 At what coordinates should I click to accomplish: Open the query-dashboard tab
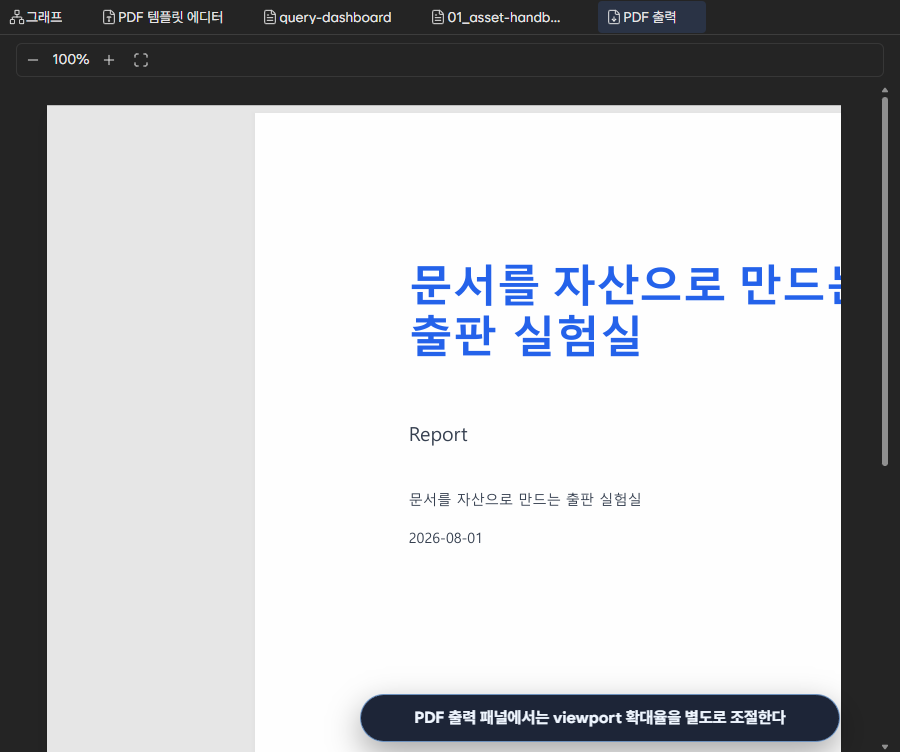pyautogui.click(x=327, y=17)
